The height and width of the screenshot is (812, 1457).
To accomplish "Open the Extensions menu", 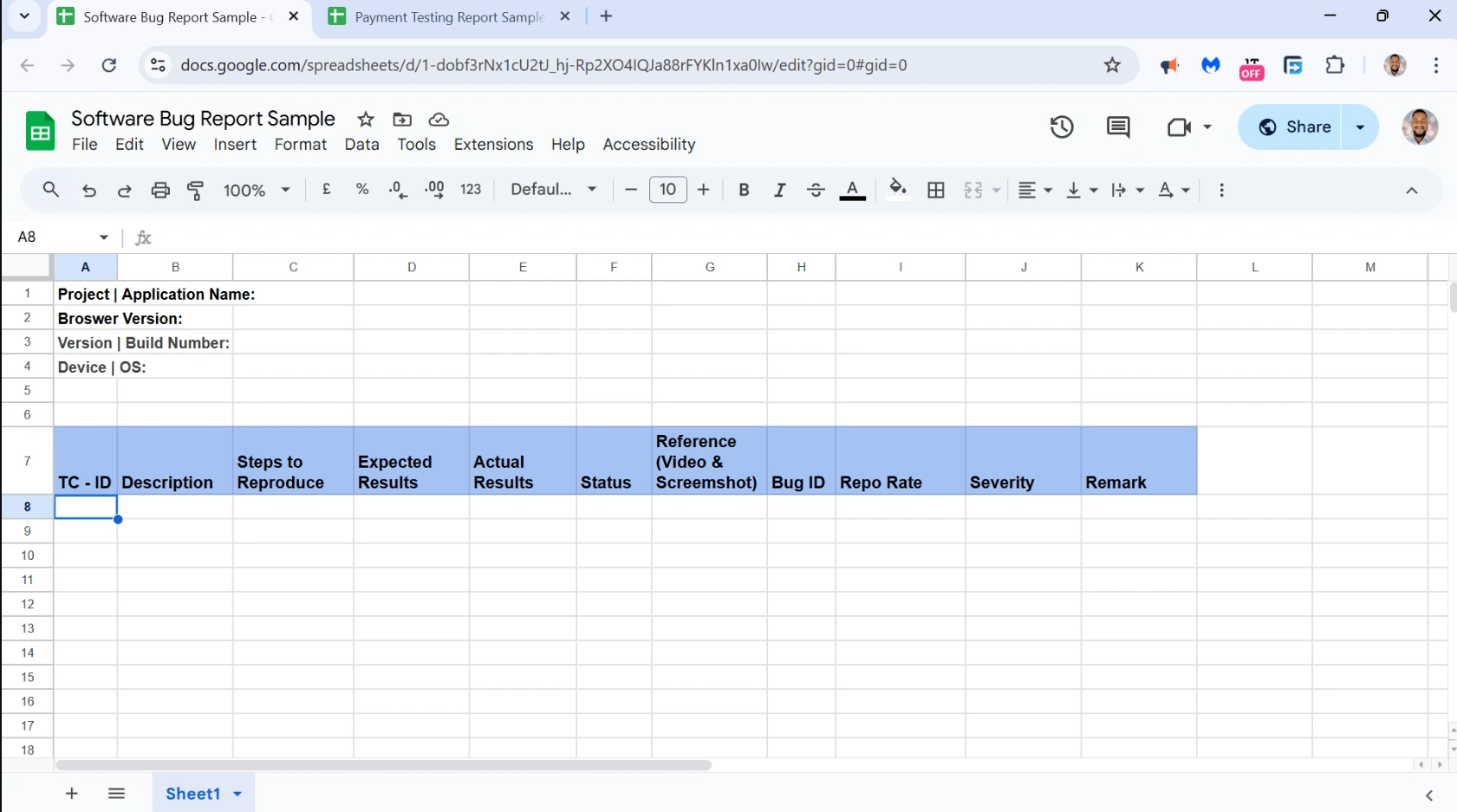I will pos(494,145).
